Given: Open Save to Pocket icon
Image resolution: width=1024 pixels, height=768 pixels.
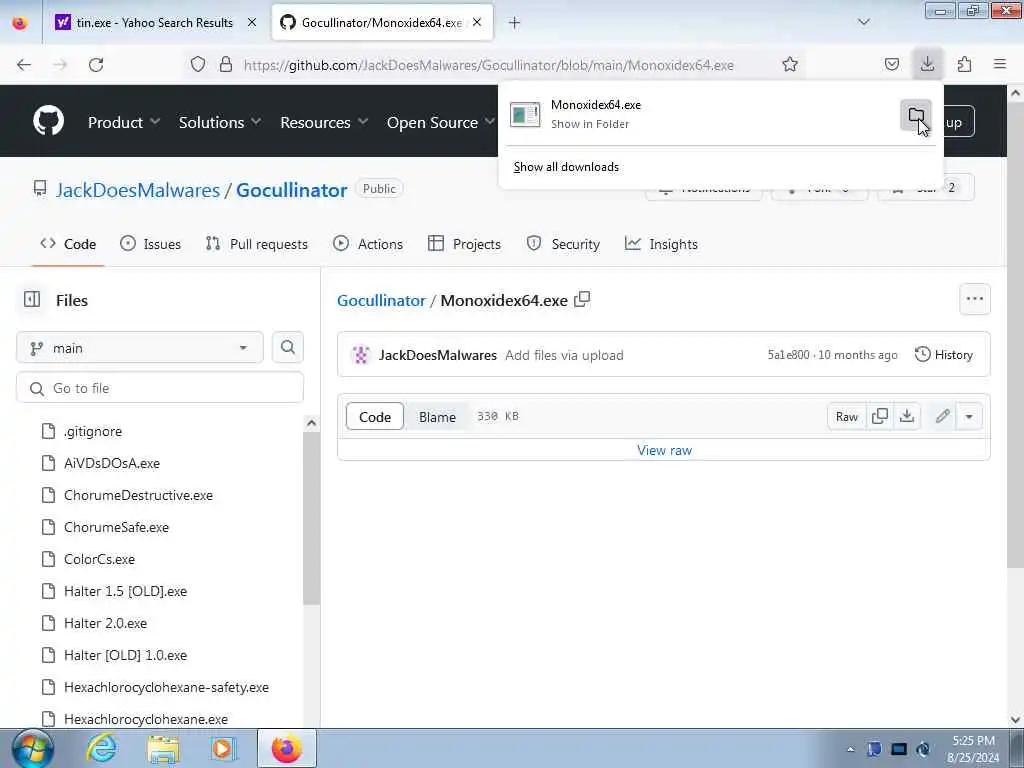Looking at the screenshot, I should pyautogui.click(x=891, y=64).
